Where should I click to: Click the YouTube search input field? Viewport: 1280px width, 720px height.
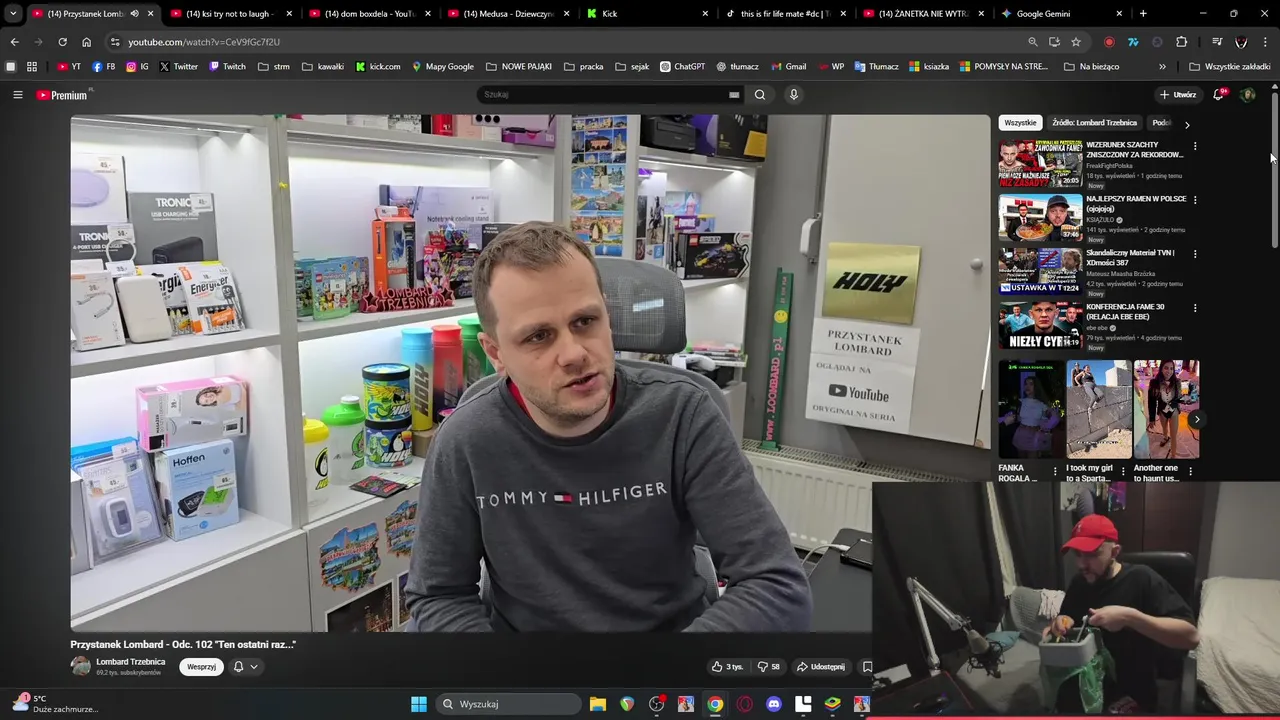tap(610, 95)
